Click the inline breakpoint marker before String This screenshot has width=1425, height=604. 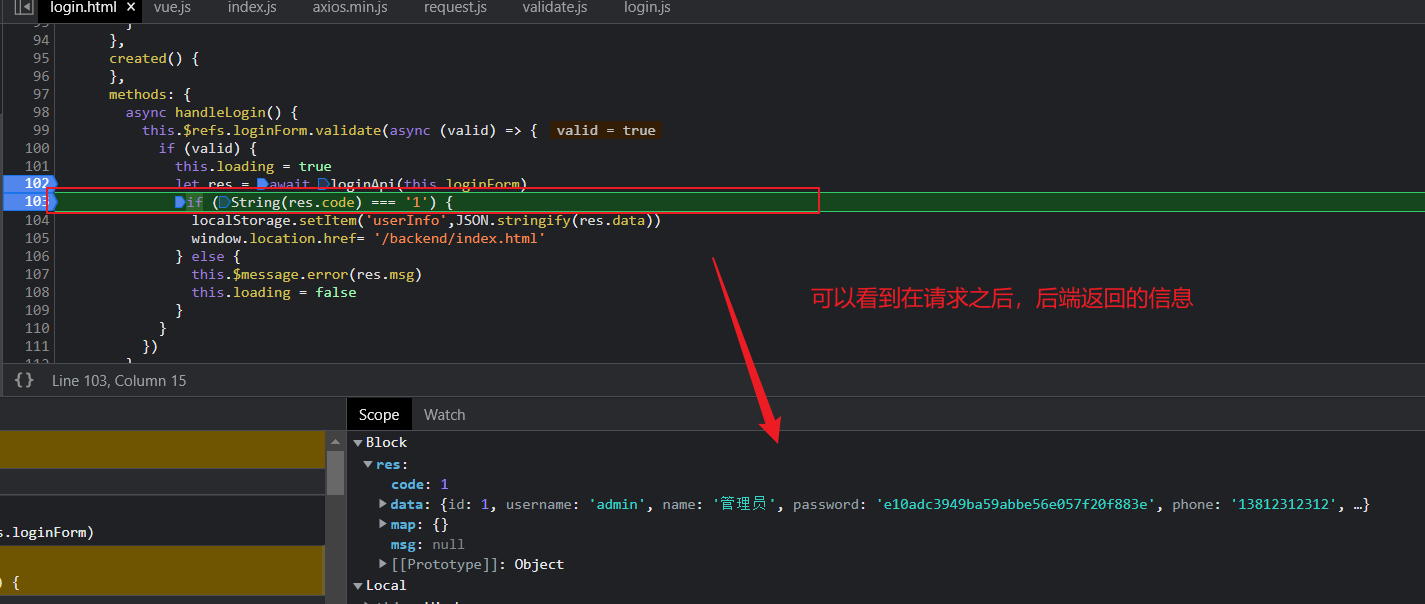(224, 202)
